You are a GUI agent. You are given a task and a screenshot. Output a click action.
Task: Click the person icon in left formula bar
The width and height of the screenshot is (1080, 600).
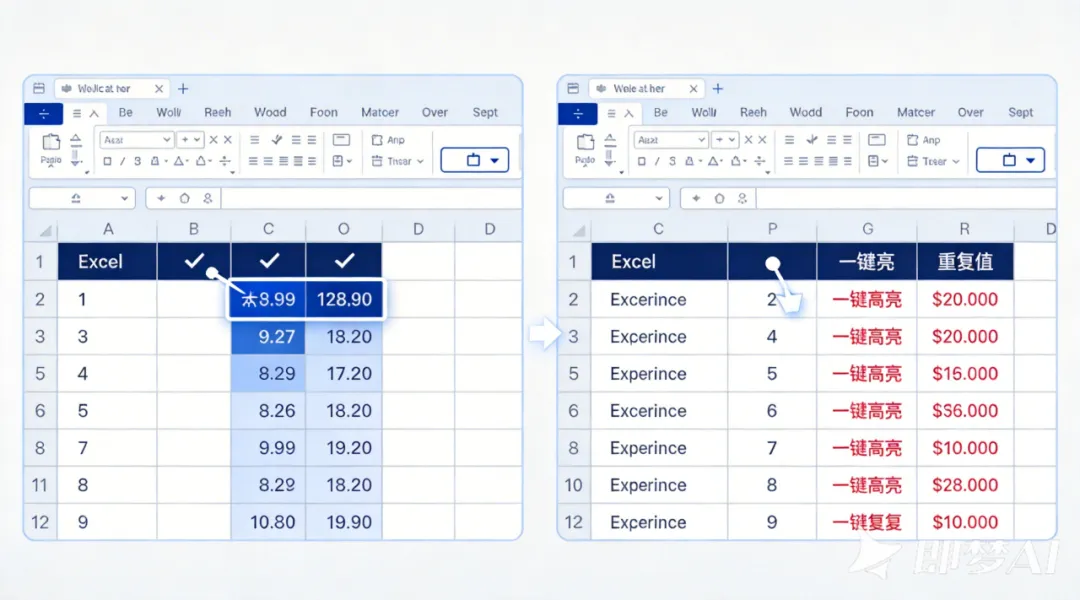(207, 198)
